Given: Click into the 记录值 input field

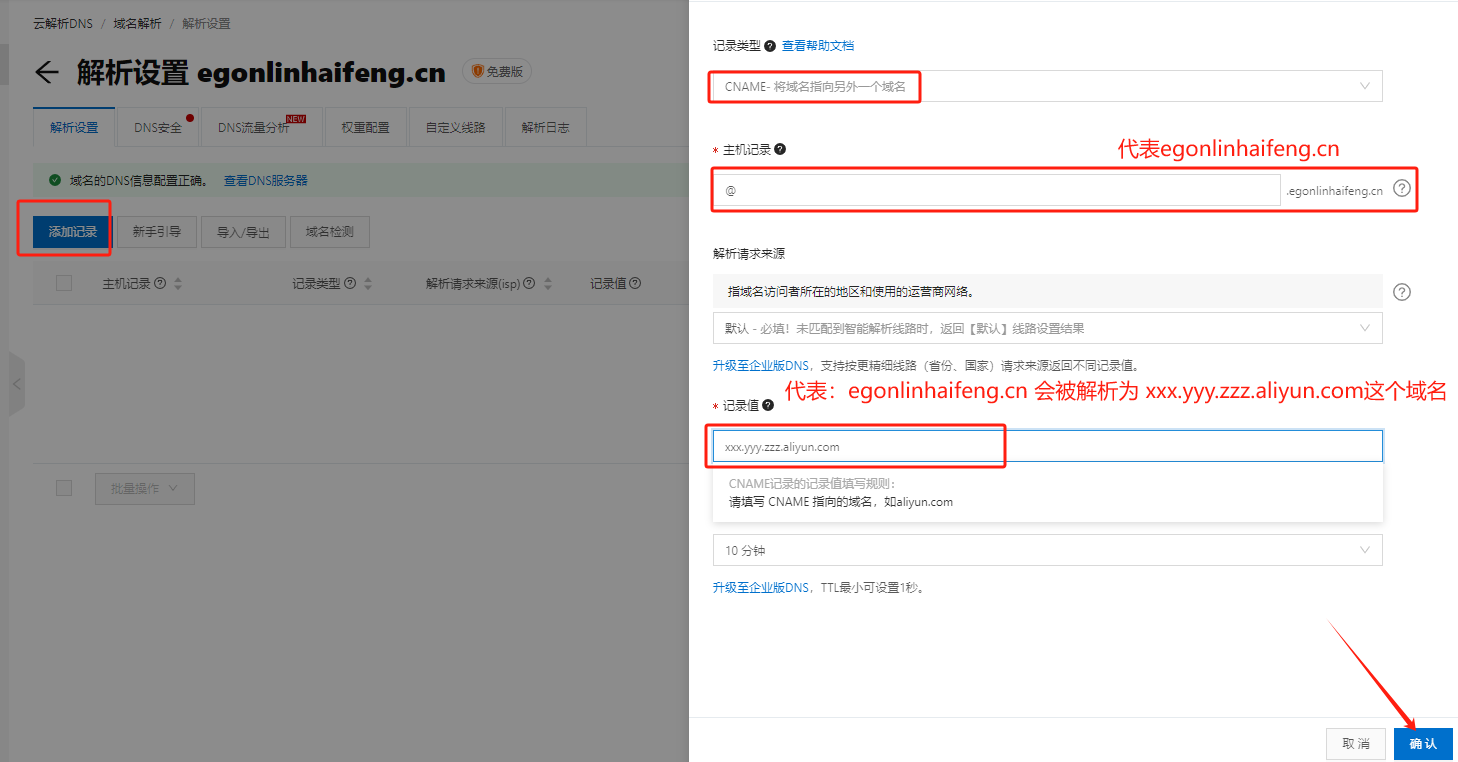Looking at the screenshot, I should pos(1047,447).
